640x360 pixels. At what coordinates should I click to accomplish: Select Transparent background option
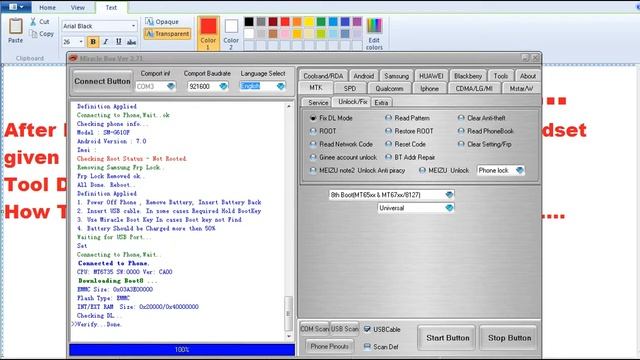pyautogui.click(x=167, y=34)
